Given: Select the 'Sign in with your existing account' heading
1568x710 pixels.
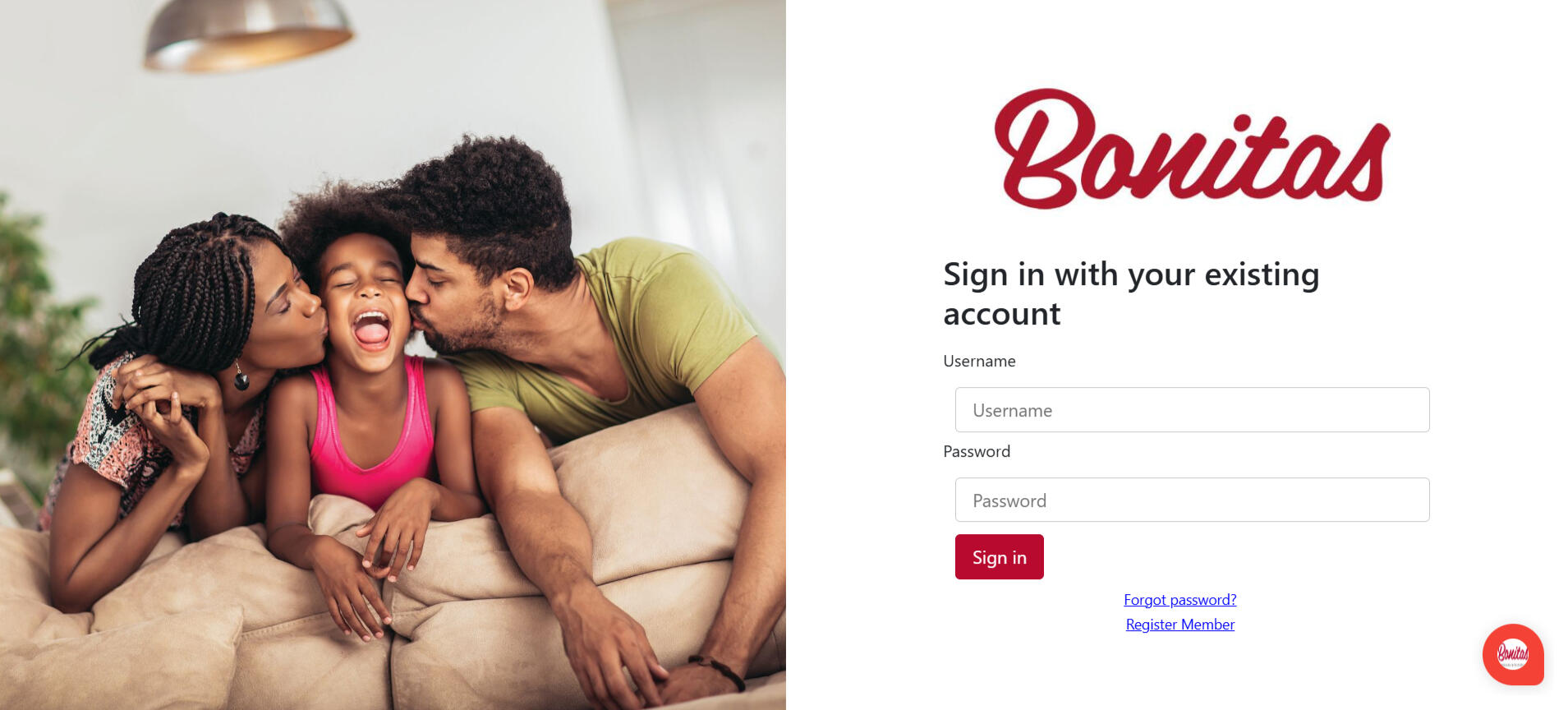Looking at the screenshot, I should click(x=1131, y=294).
